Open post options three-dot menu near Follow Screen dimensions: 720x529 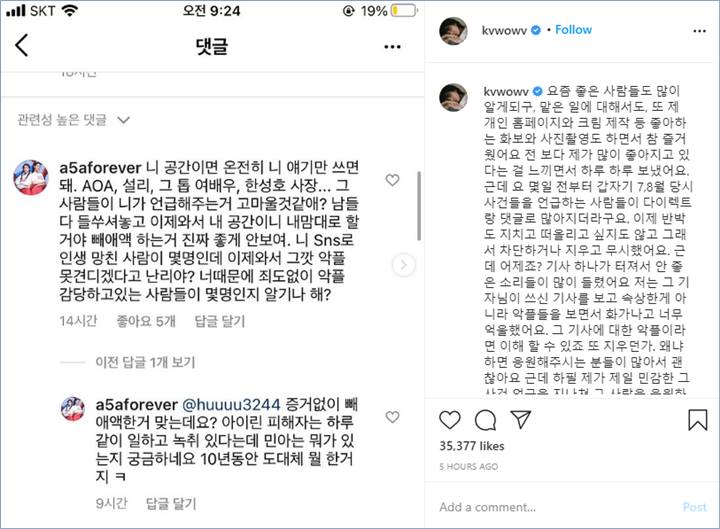tap(699, 31)
